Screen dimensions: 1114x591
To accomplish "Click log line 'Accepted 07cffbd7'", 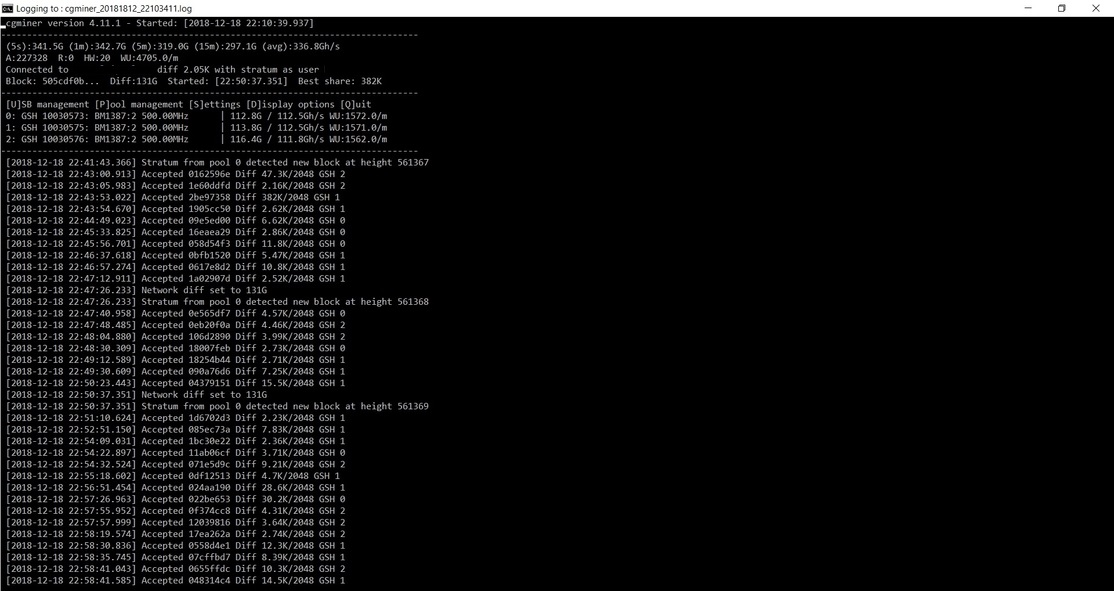I will 175,557.
